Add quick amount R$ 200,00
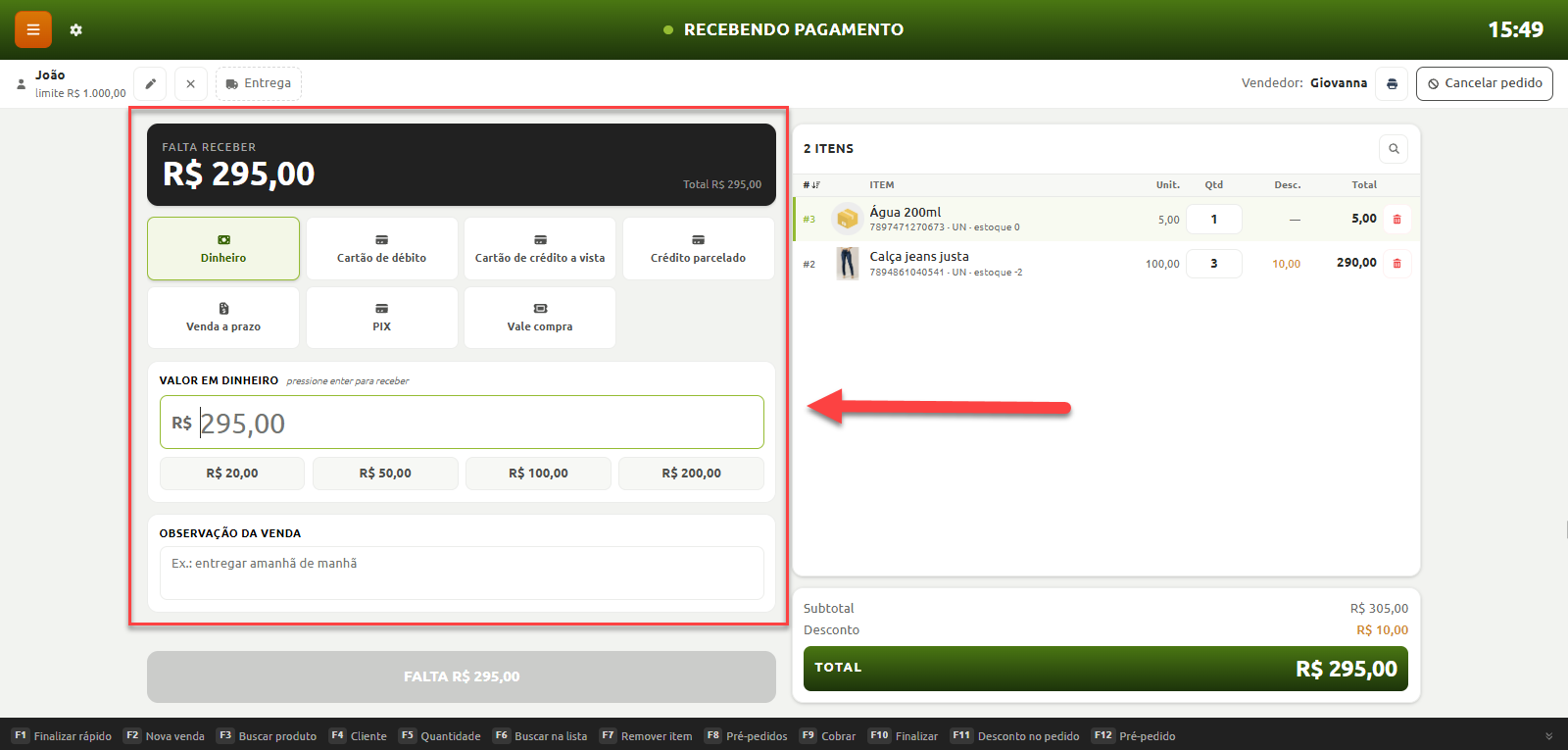This screenshot has height=750, width=1568. click(x=691, y=474)
